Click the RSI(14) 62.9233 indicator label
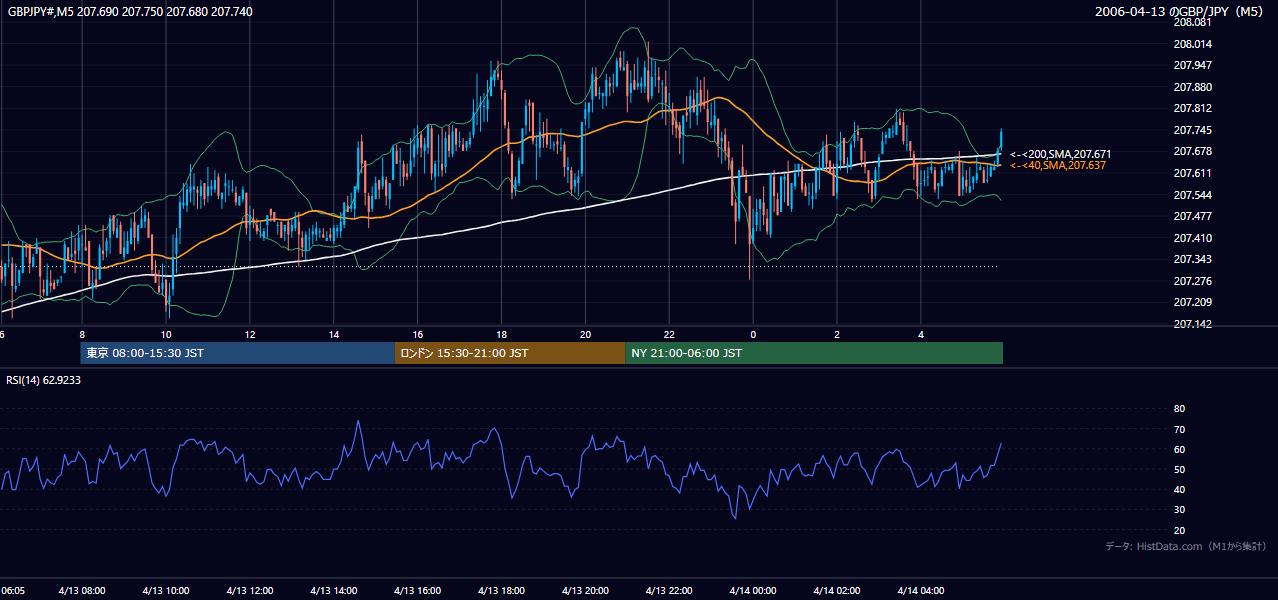1278x600 pixels. [44, 380]
